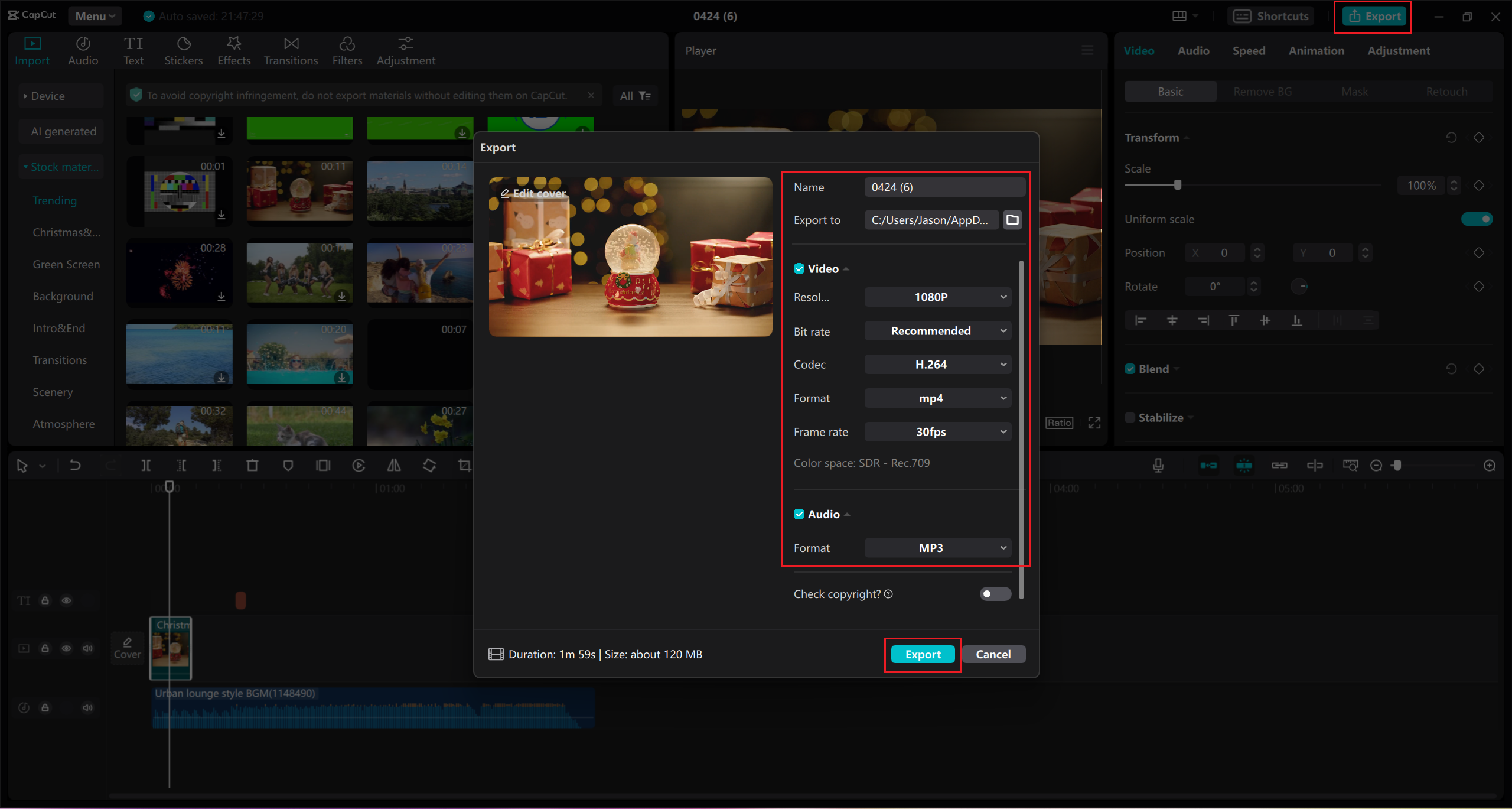Click the Marker shield icon in timeline toolbar
Viewport: 1512px width, 809px height.
288,466
